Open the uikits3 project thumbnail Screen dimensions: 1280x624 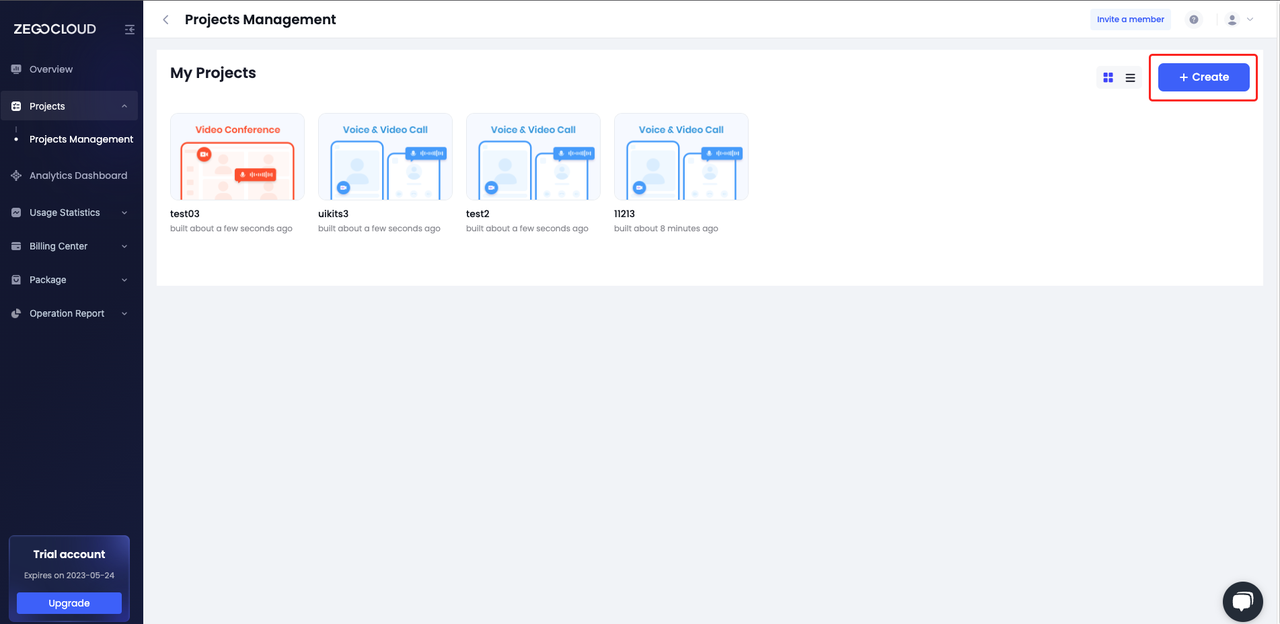pos(385,157)
